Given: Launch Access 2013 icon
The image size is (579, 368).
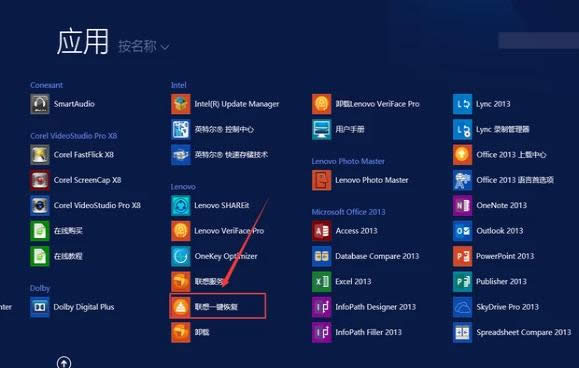Looking at the screenshot, I should pyautogui.click(x=322, y=231).
